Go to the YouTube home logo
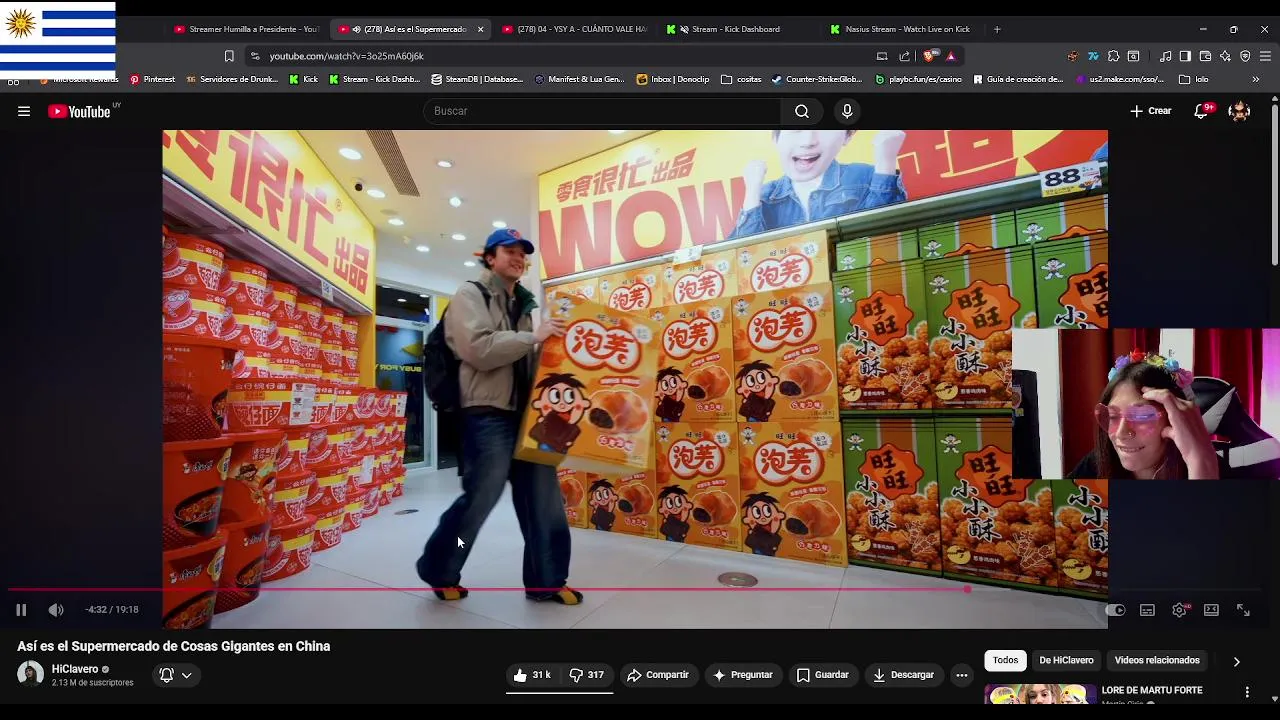The image size is (1280, 720). coord(80,111)
